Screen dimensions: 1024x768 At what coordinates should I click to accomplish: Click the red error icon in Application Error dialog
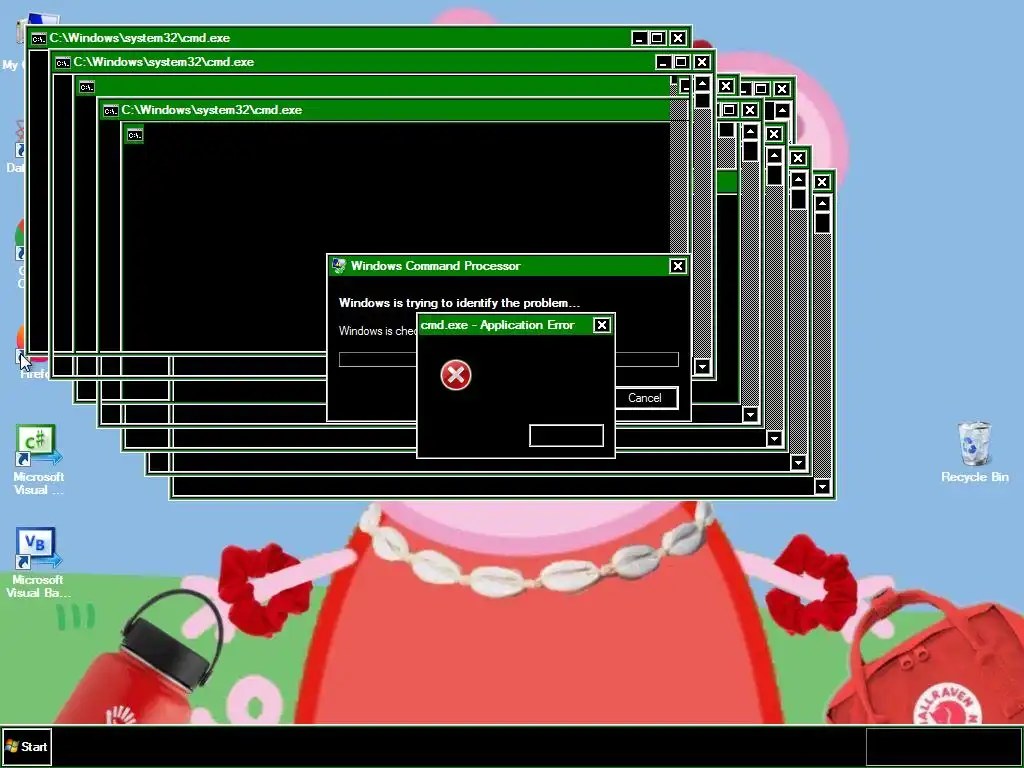click(x=456, y=375)
